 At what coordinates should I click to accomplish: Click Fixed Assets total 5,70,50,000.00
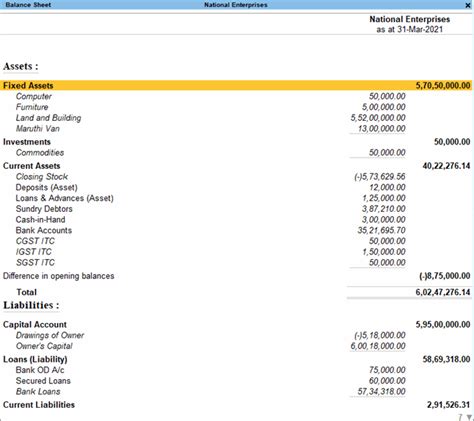click(443, 86)
